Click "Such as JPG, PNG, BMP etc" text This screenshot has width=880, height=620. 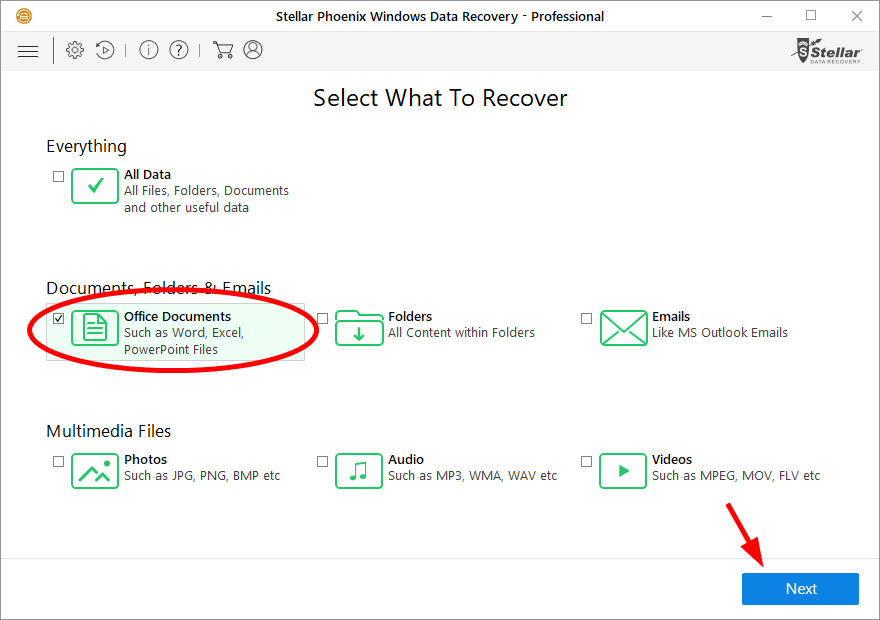202,476
